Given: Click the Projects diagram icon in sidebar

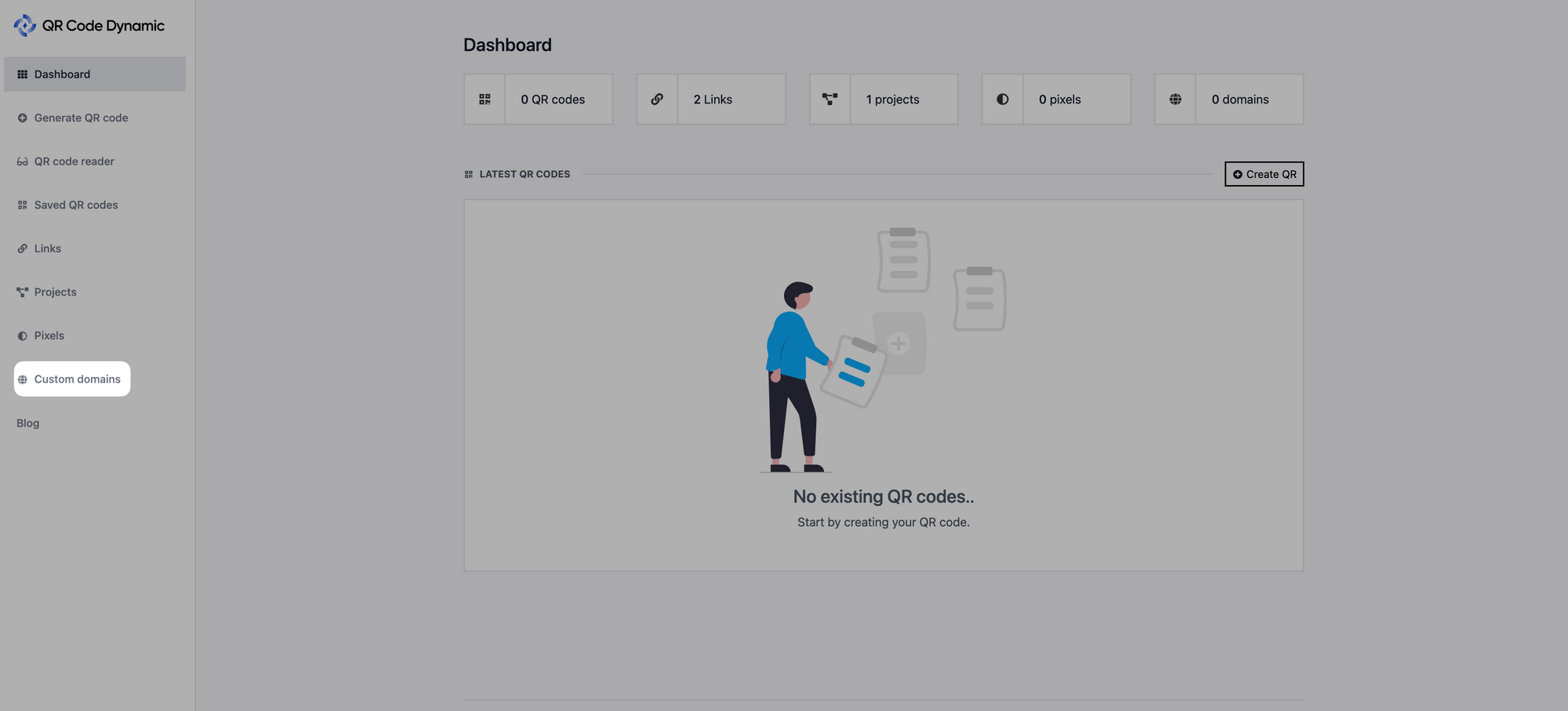Looking at the screenshot, I should click(22, 292).
